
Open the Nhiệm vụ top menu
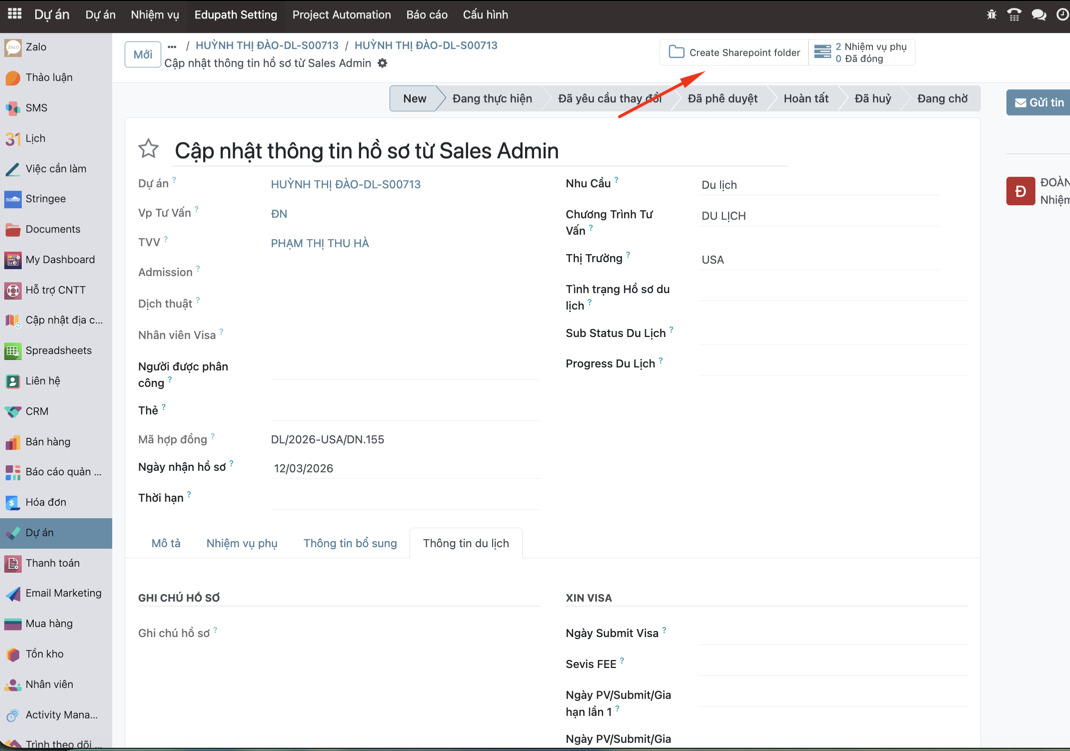coord(155,15)
